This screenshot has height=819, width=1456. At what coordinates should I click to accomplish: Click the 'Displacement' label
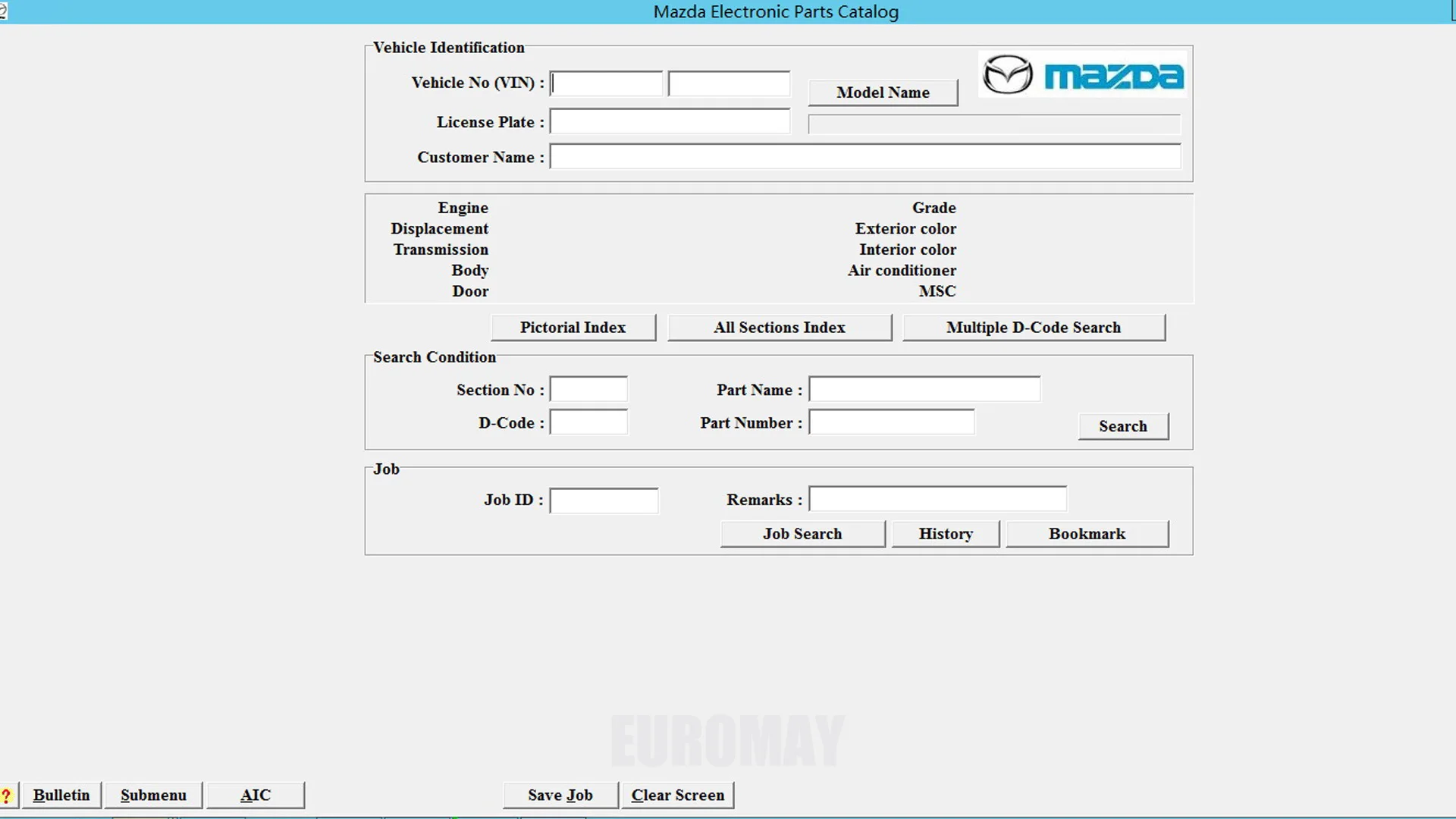[x=440, y=229]
